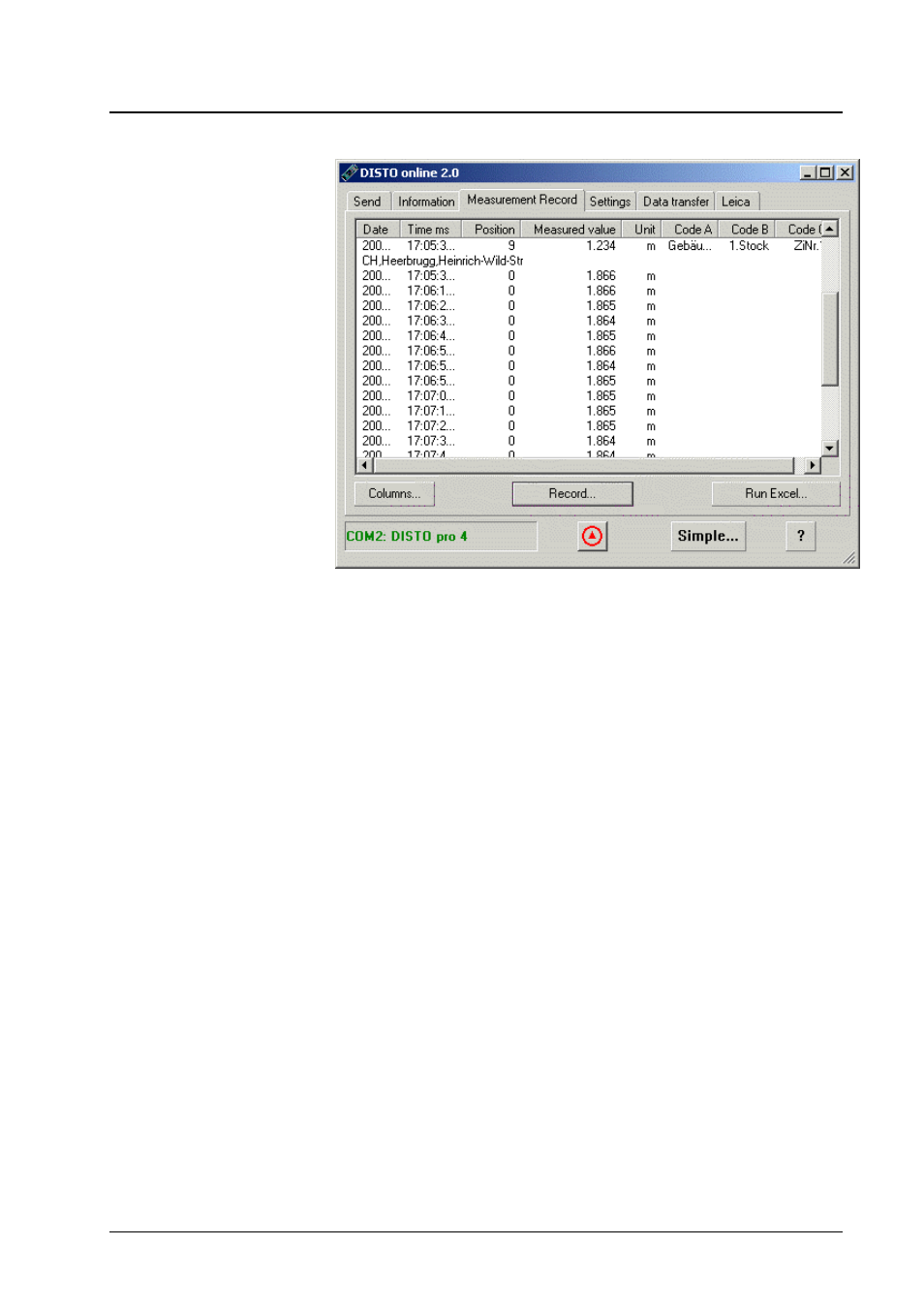Click the Gebäu... Code A cell
Image resolution: width=924 pixels, height=1308 pixels.
pos(690,246)
